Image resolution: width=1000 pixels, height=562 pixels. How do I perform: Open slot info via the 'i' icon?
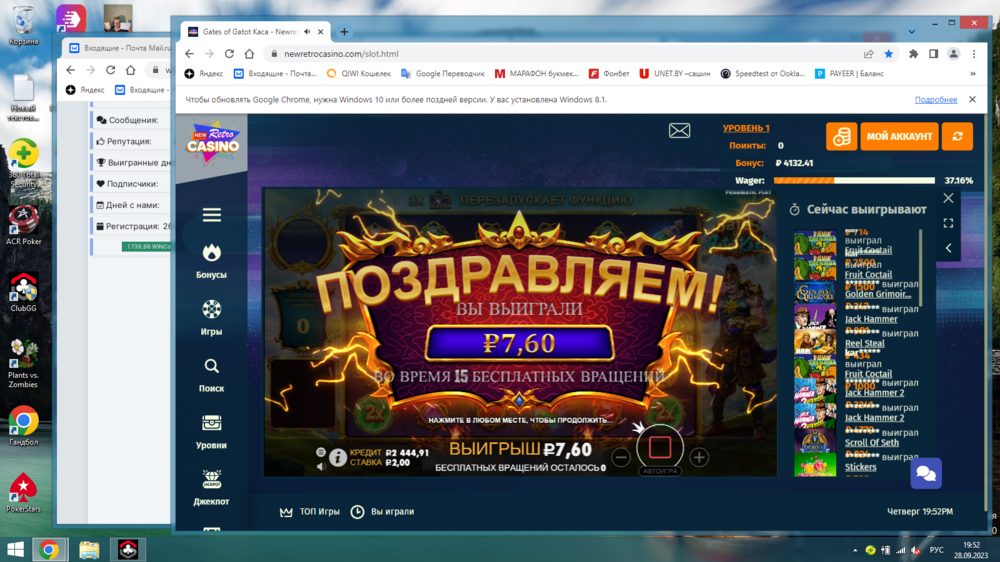pyautogui.click(x=338, y=458)
